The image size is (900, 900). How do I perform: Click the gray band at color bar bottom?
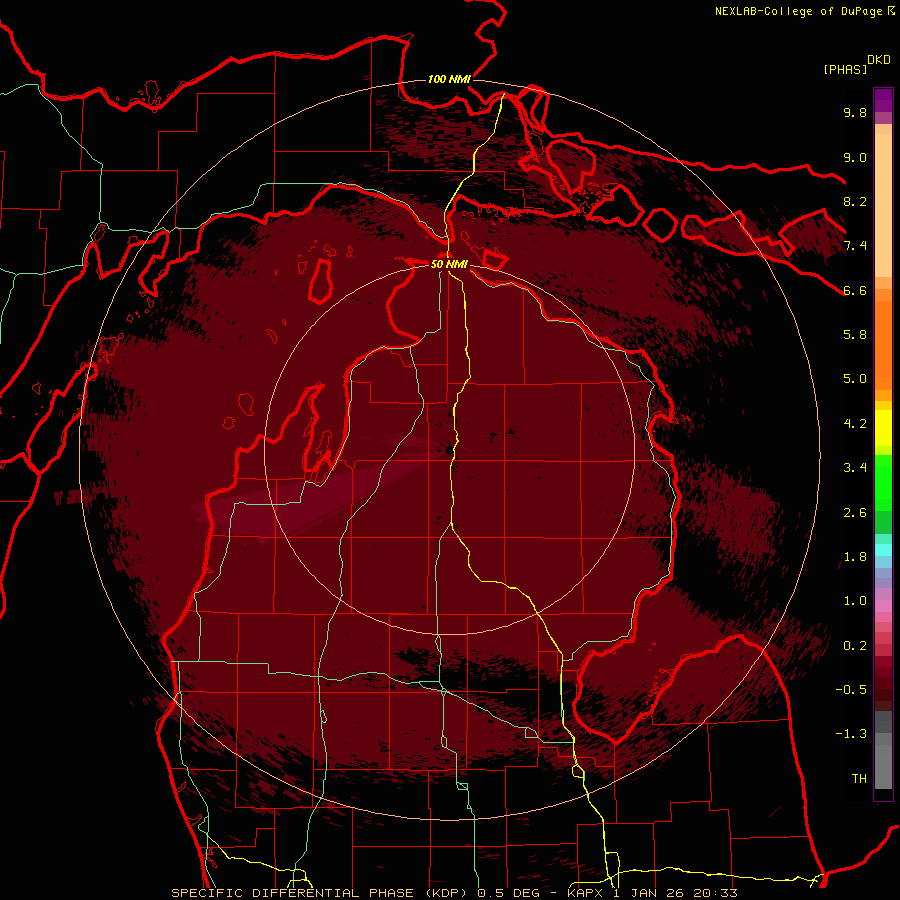pos(883,750)
